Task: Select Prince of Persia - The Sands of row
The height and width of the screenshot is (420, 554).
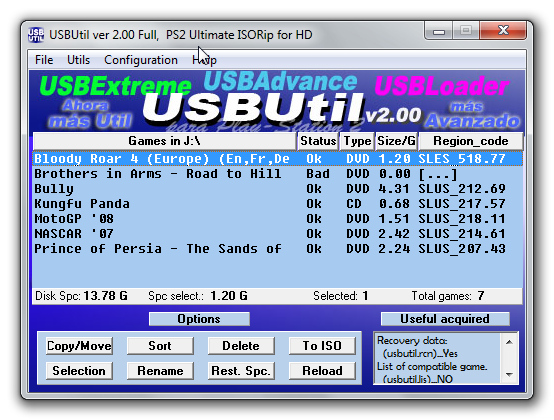Action: point(277,249)
